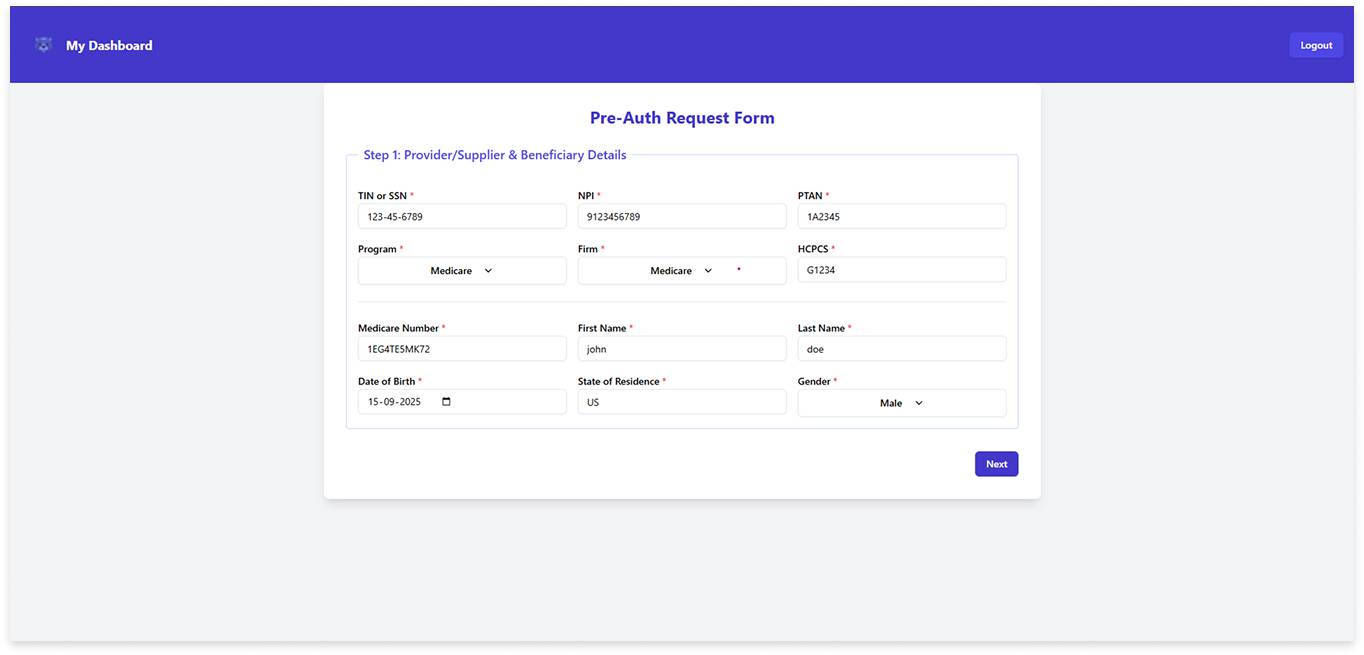The height and width of the screenshot is (655, 1364).
Task: Click the Pre-Auth Request Form heading
Action: [x=682, y=118]
